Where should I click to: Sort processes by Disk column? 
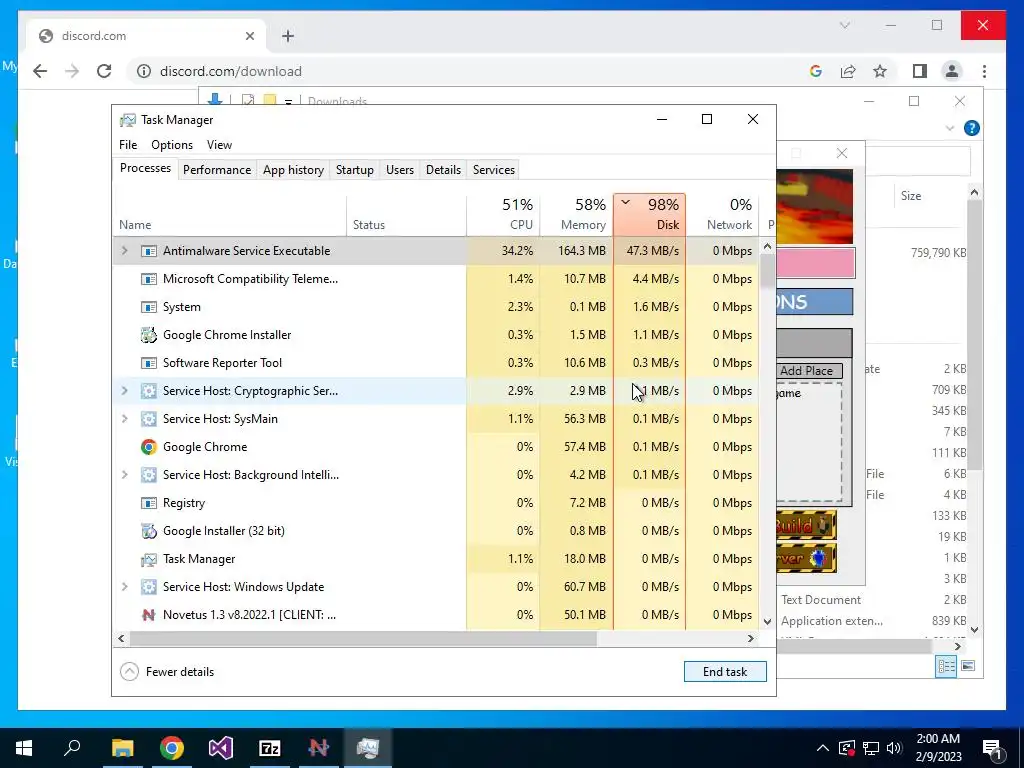coord(650,214)
